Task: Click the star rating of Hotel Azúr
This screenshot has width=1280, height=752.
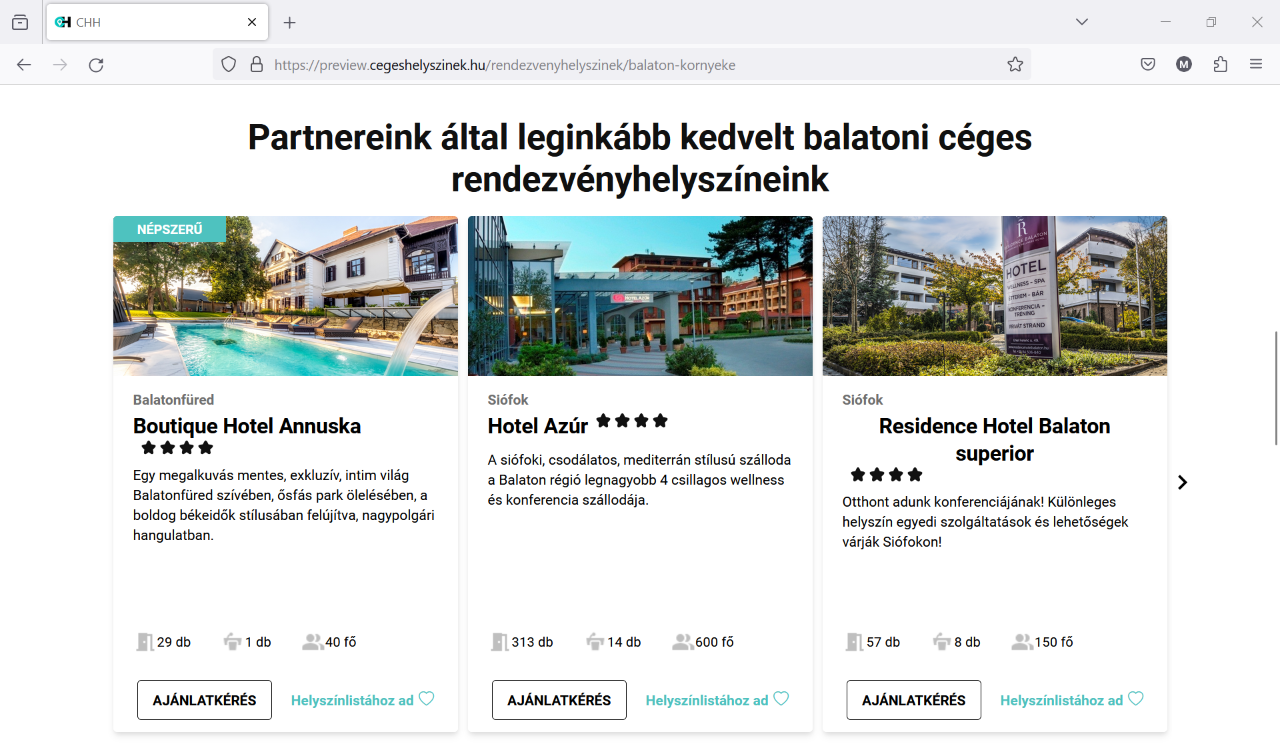Action: [632, 421]
